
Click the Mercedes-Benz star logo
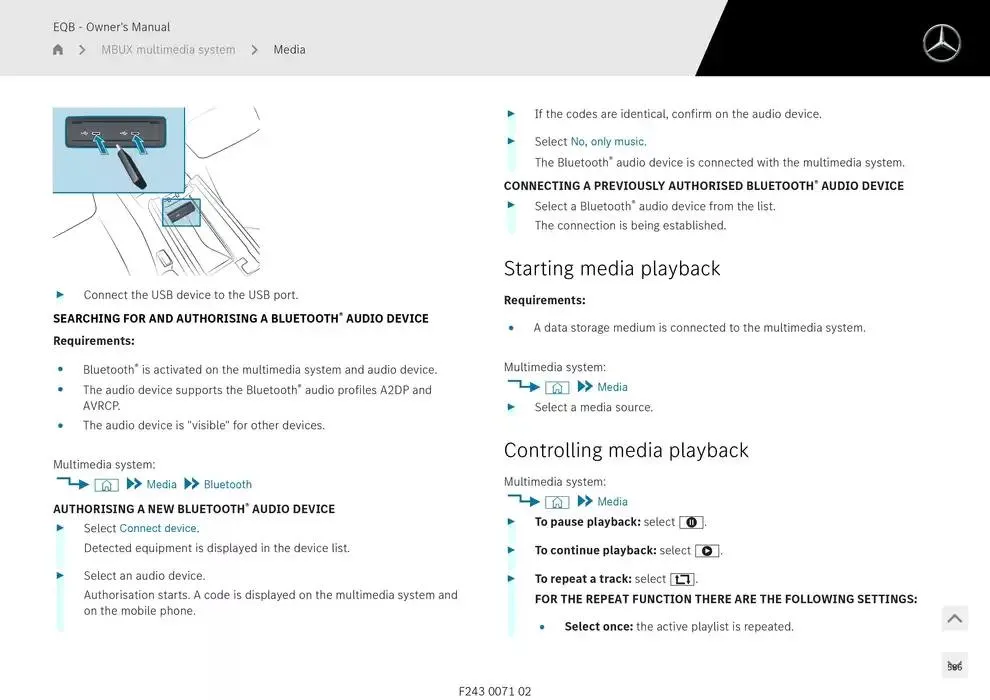[x=940, y=43]
